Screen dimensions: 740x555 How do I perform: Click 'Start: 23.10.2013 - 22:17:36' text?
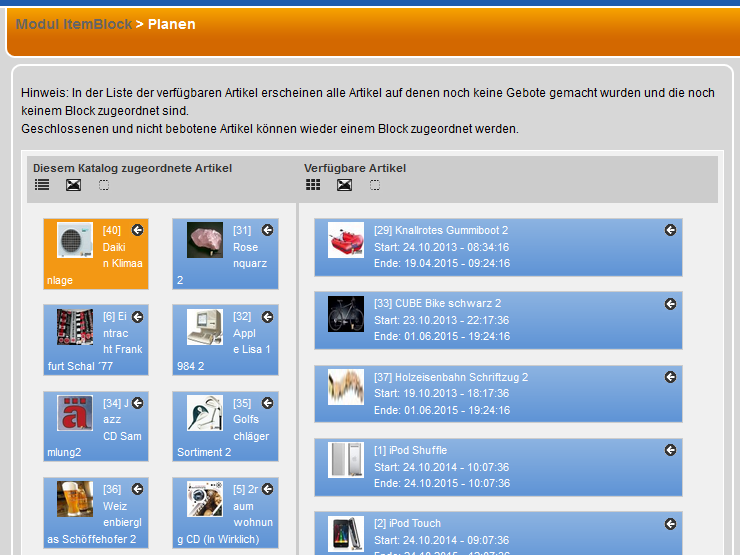pyautogui.click(x=441, y=320)
